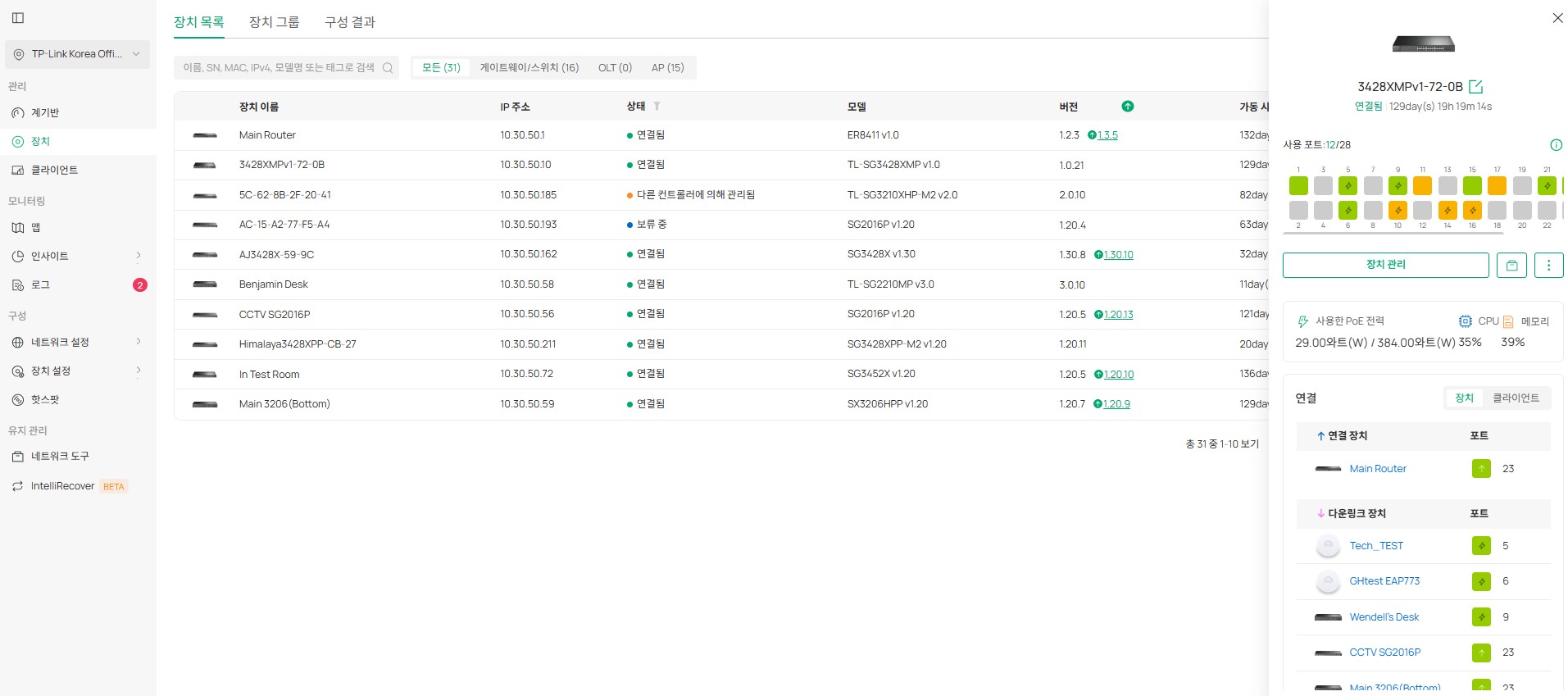Screen dimensions: 1568x696
Task: Click the device search input field
Action: (x=279, y=68)
